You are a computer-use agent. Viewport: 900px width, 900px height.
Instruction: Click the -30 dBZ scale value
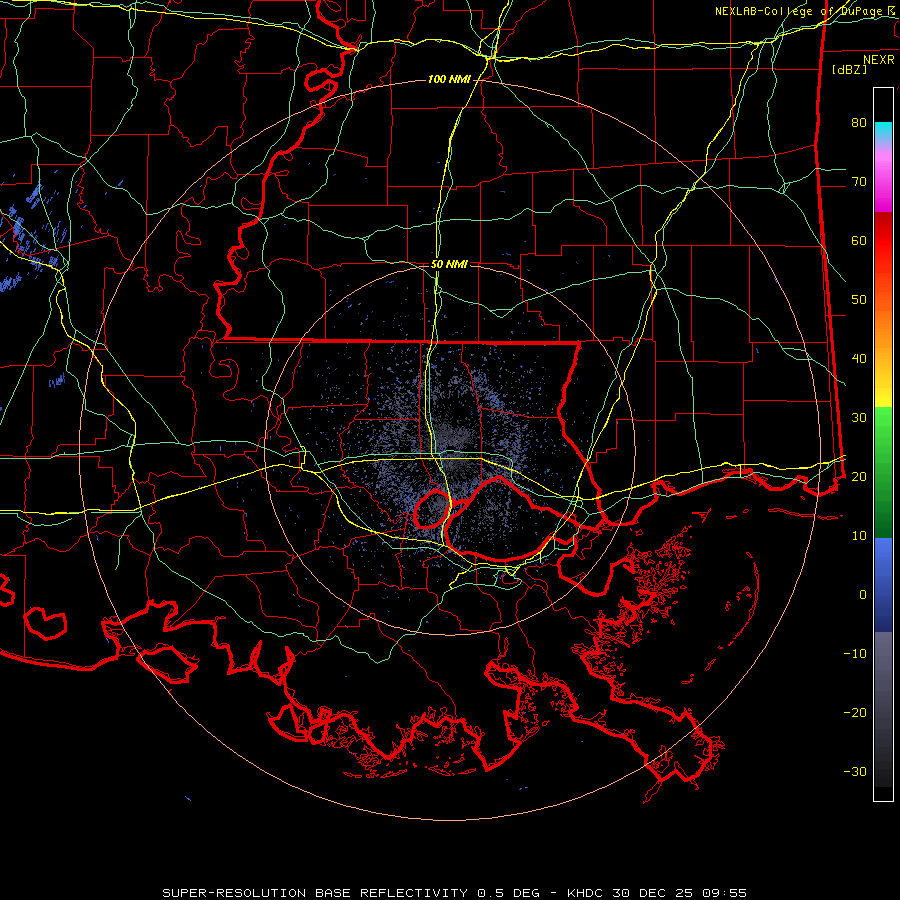click(x=855, y=771)
